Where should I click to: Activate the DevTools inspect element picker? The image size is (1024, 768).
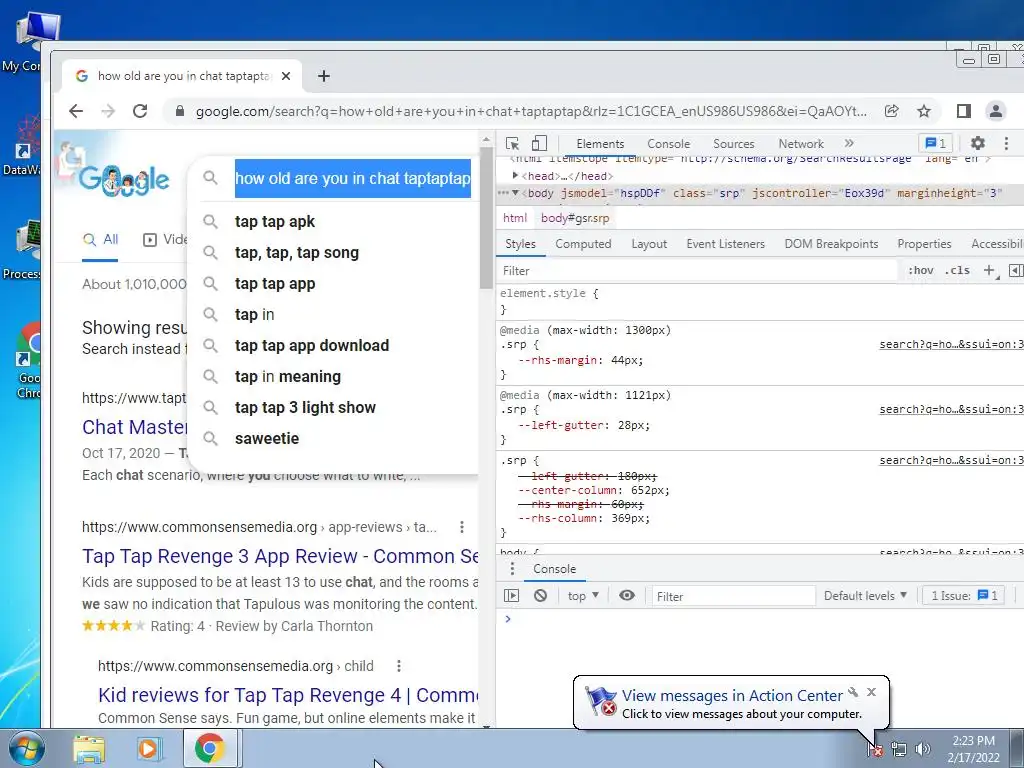point(513,144)
